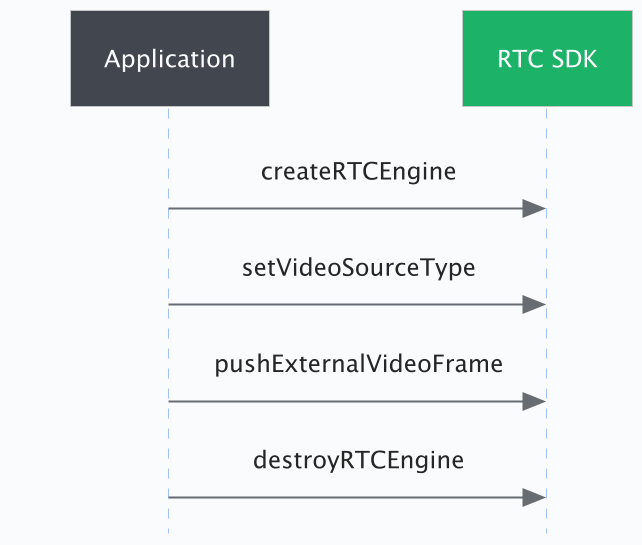Click the arrowhead of the createRTCEngine arrow
Viewport: 642px width, 545px height.
[x=534, y=208]
